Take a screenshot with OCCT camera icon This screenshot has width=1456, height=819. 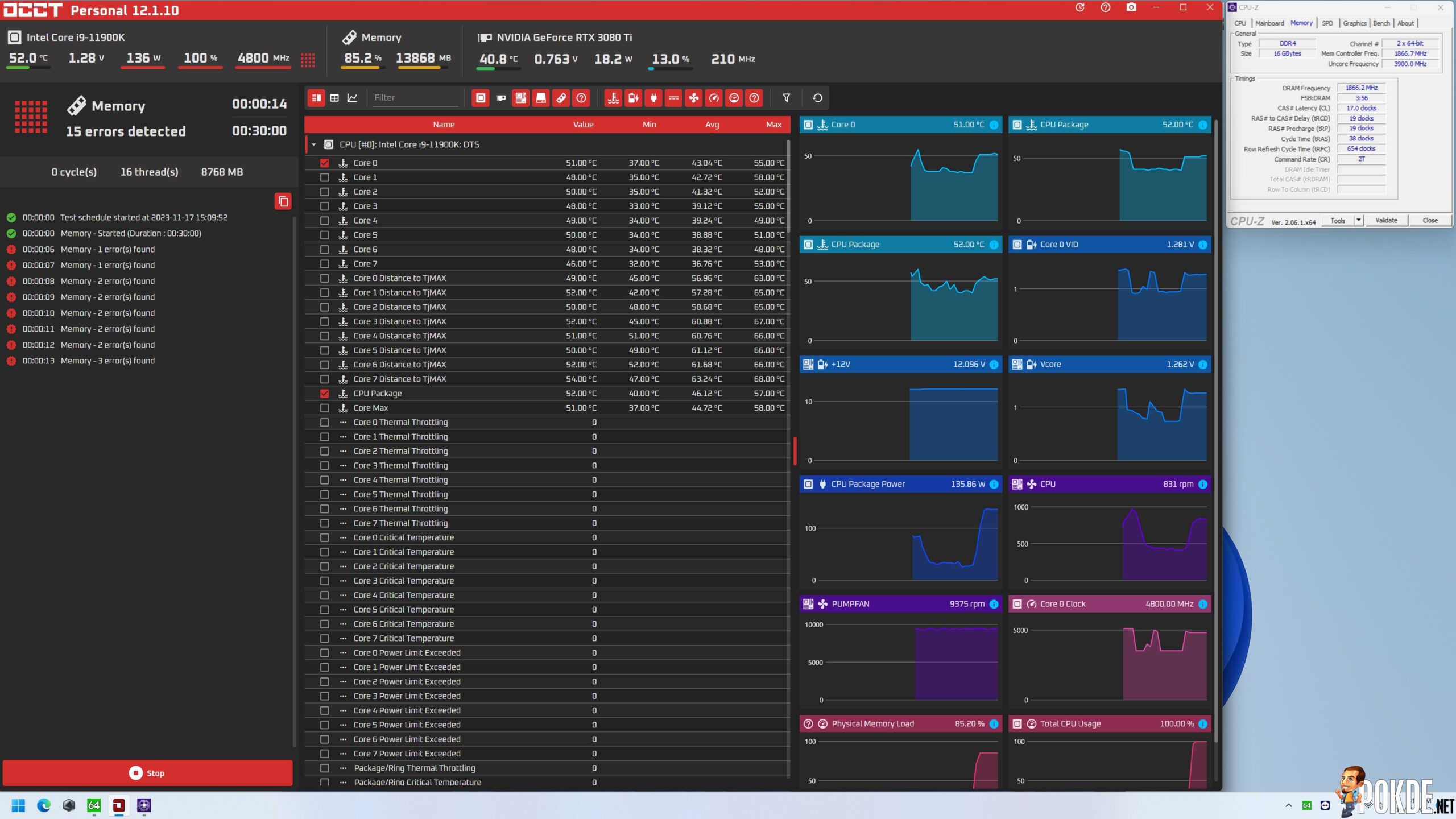pyautogui.click(x=1131, y=7)
